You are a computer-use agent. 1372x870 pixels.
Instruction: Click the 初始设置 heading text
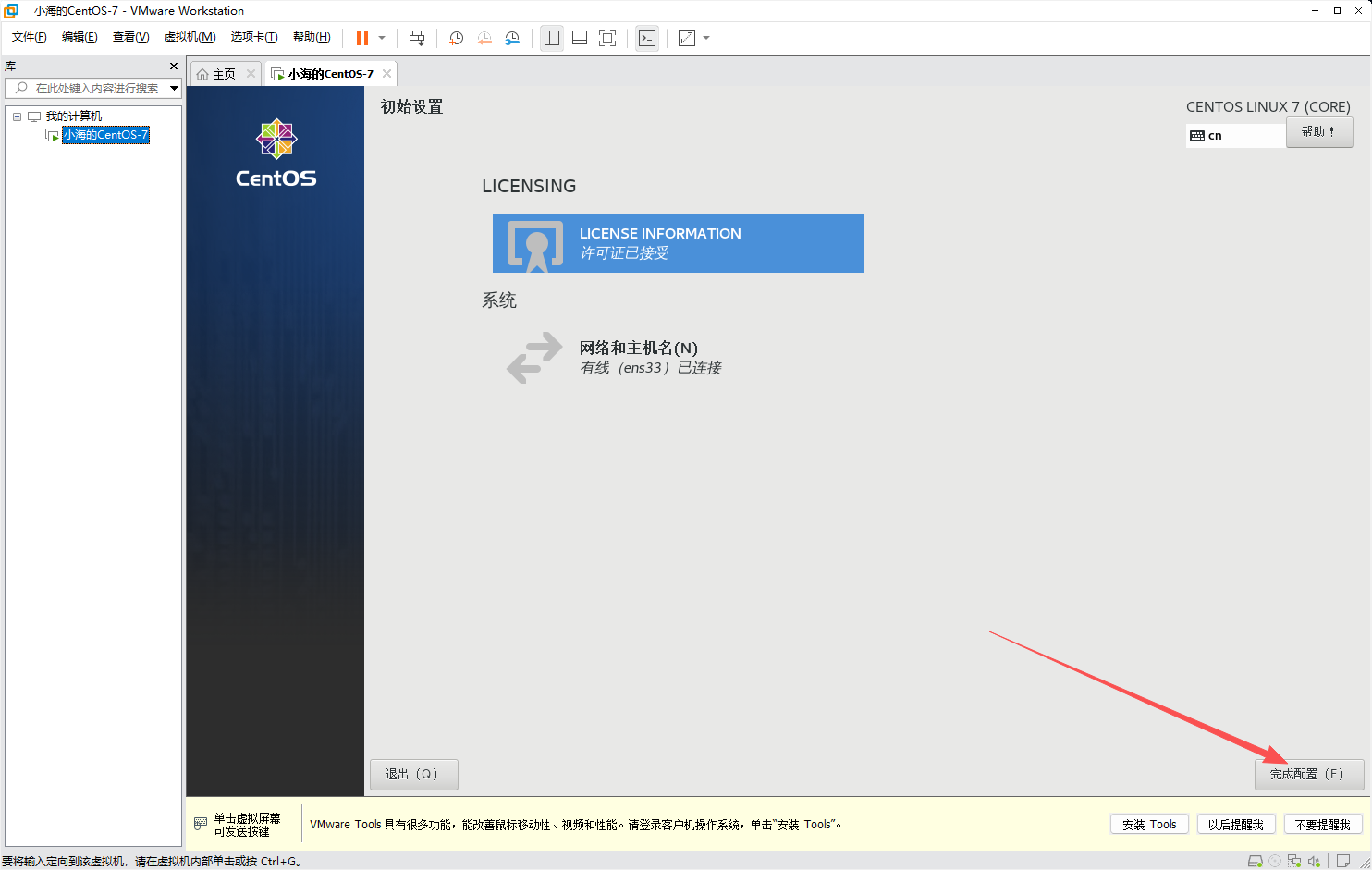pos(412,107)
